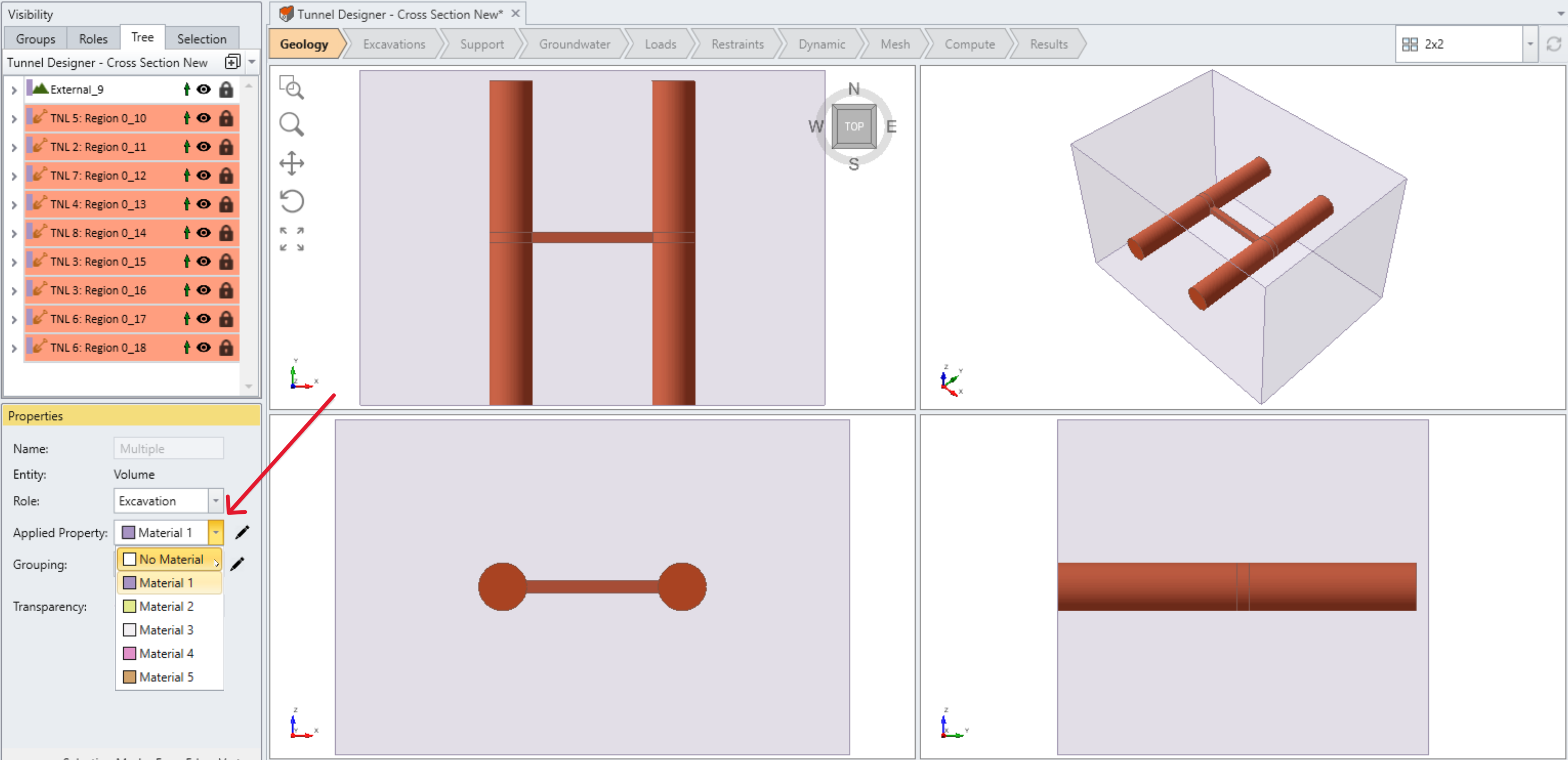Choose Material 4 pink swatch option

[x=169, y=653]
